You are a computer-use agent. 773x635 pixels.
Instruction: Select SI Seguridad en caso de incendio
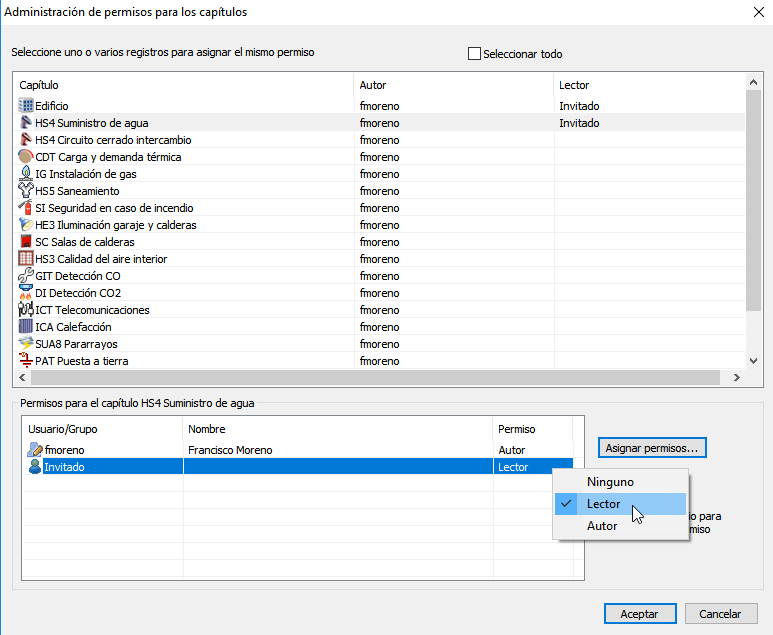tap(380, 208)
